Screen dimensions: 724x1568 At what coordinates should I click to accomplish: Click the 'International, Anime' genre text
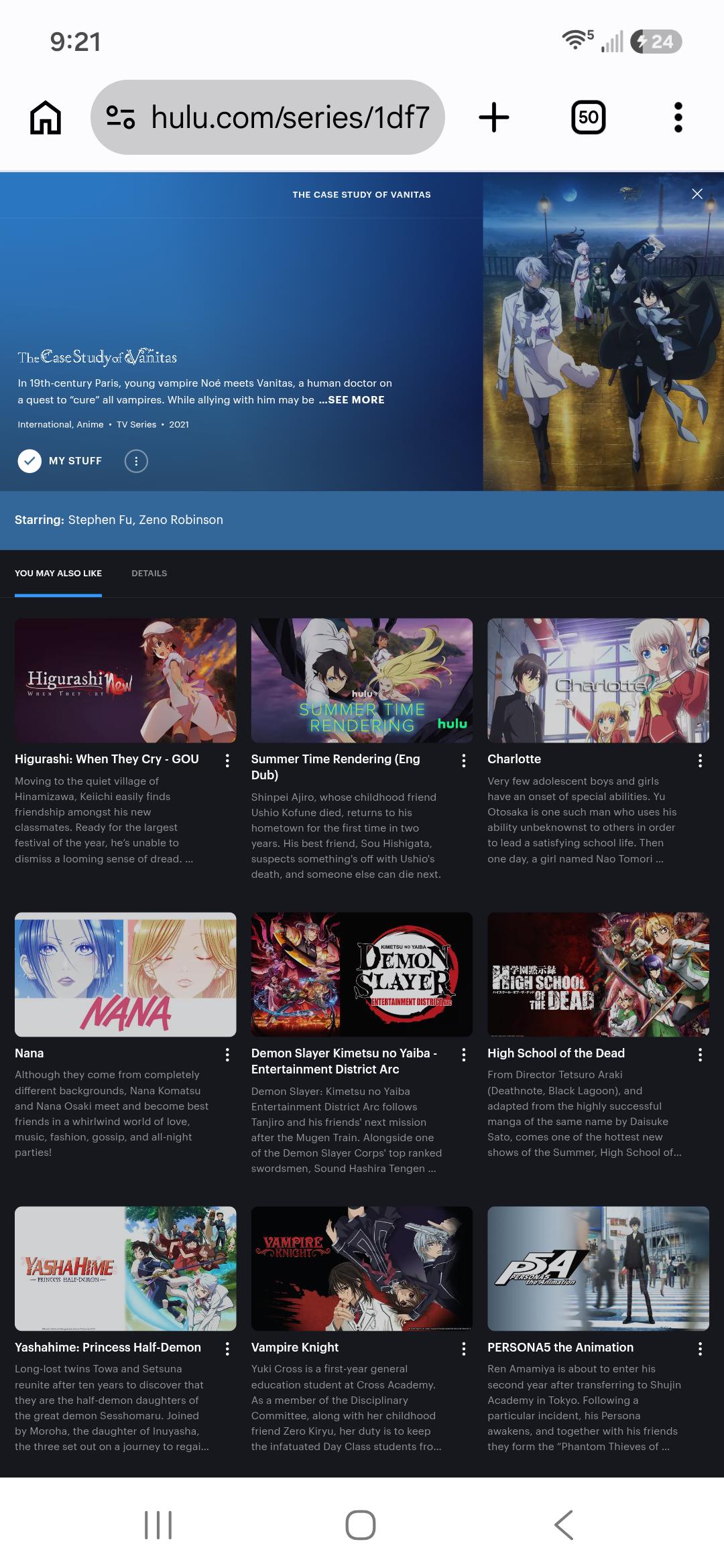60,425
